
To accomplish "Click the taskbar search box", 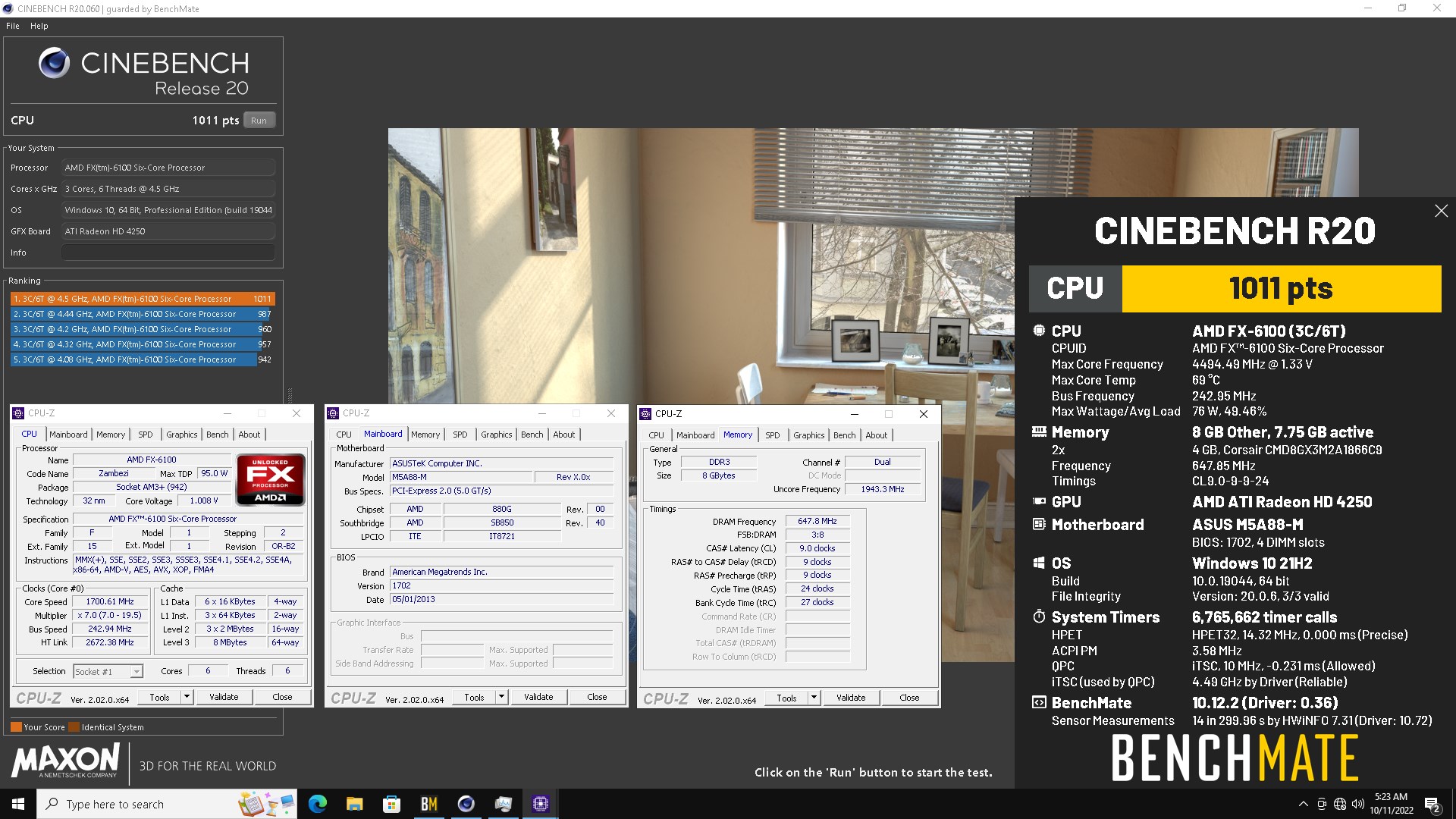I will (167, 804).
